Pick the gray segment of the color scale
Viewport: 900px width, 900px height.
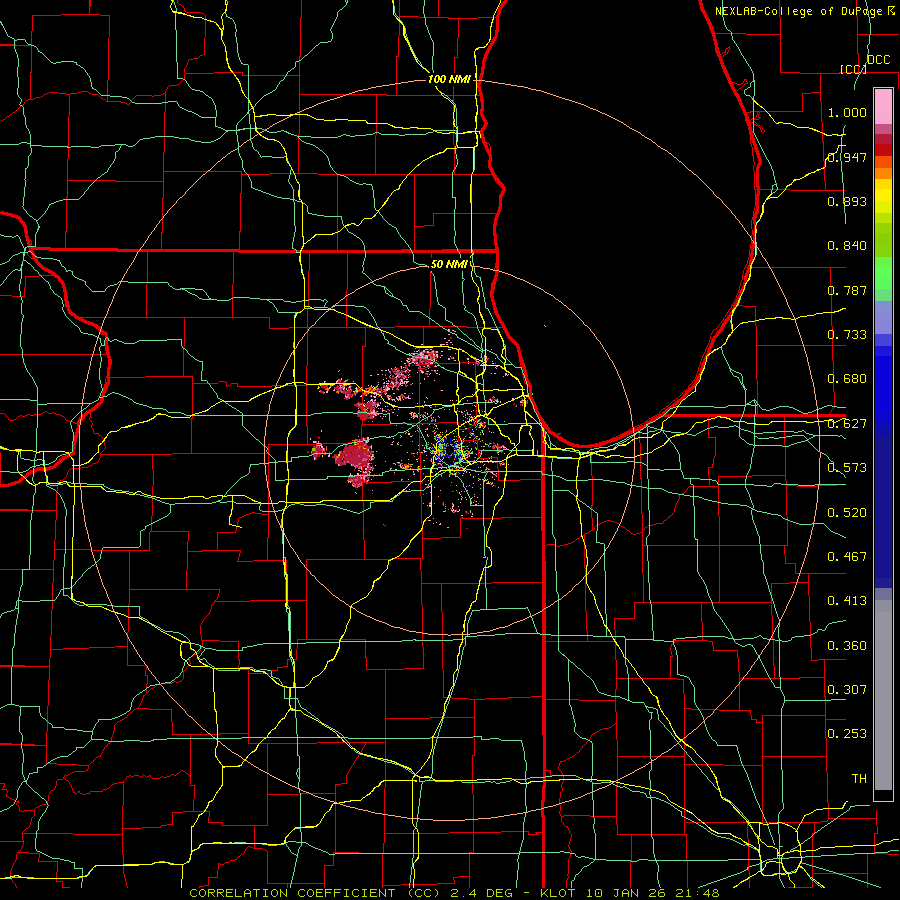point(883,695)
